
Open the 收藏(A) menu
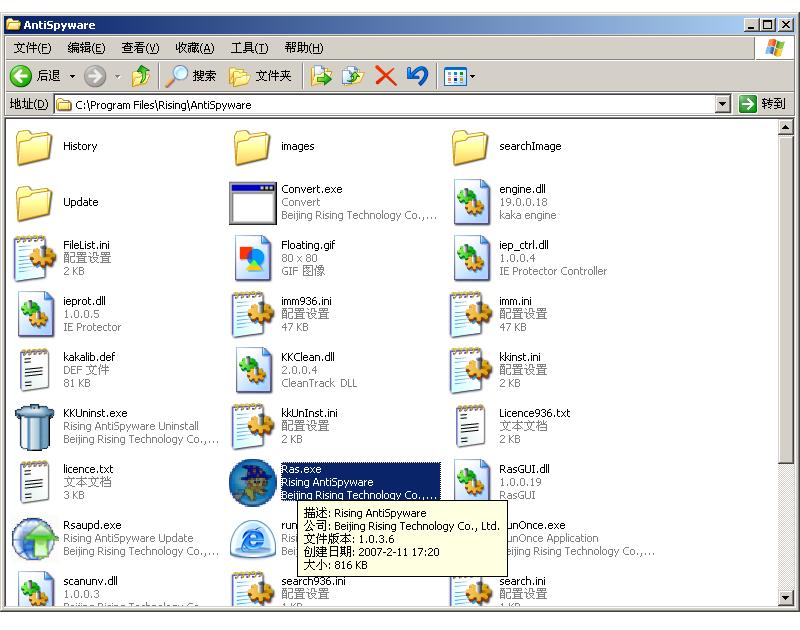click(194, 48)
